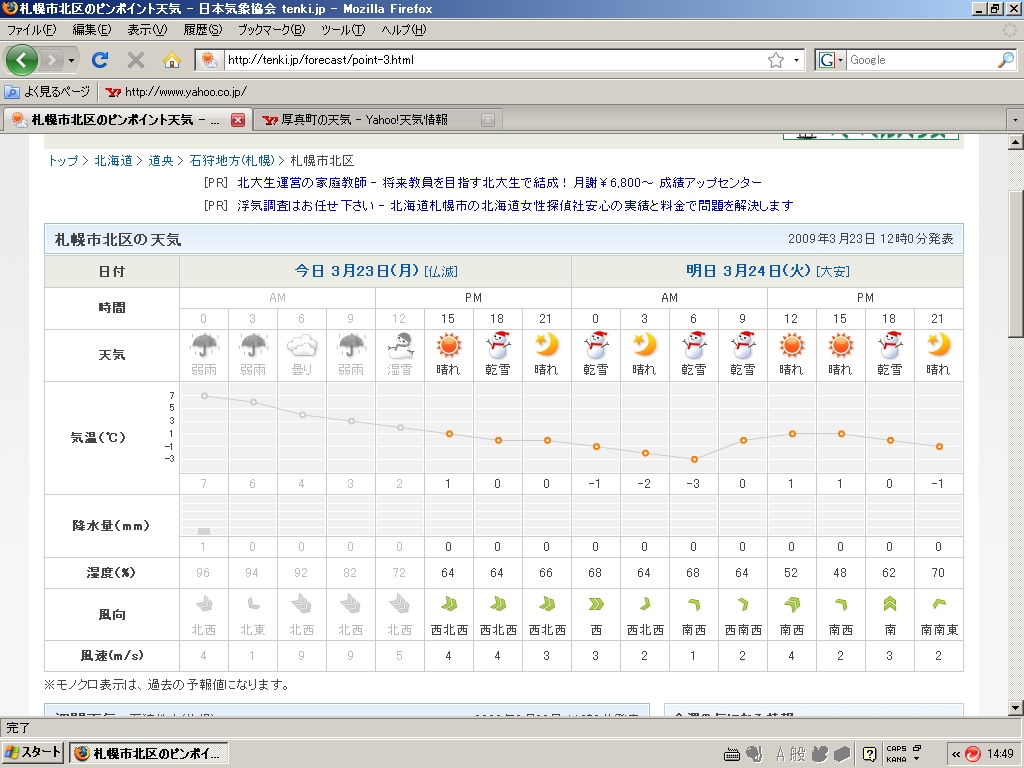Click the sunny icon at tomorrow 12時
1024x768 pixels.
(792, 345)
